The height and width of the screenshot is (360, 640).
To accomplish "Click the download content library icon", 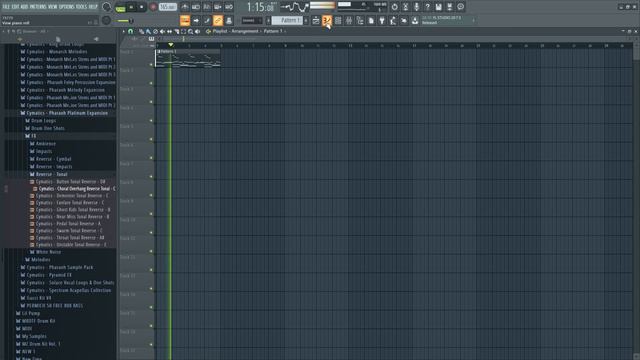I will 415,20.
